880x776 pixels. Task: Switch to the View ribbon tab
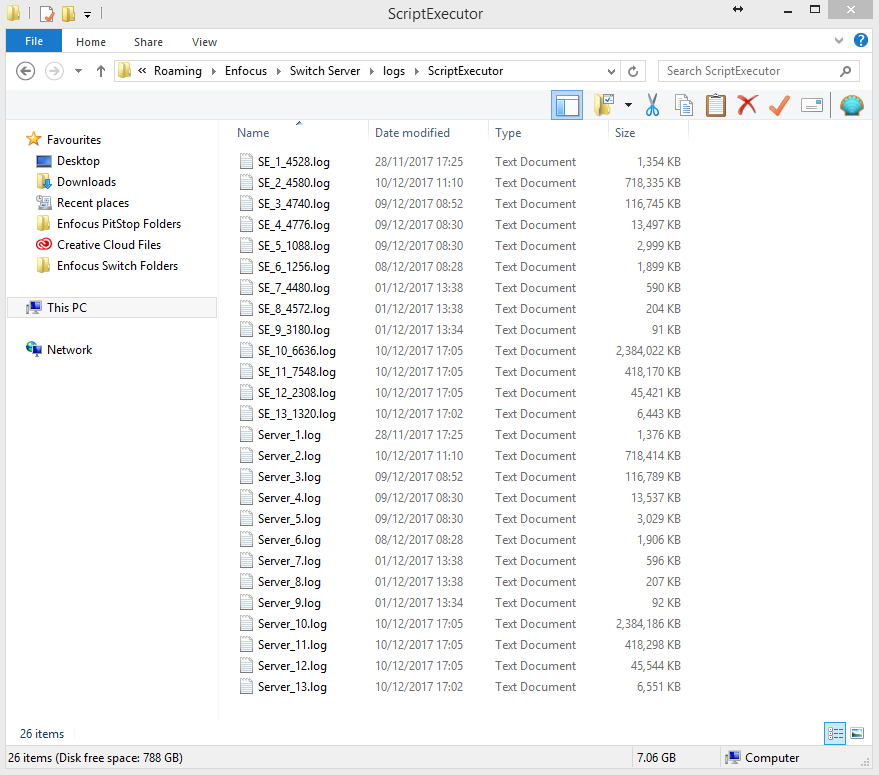(204, 42)
